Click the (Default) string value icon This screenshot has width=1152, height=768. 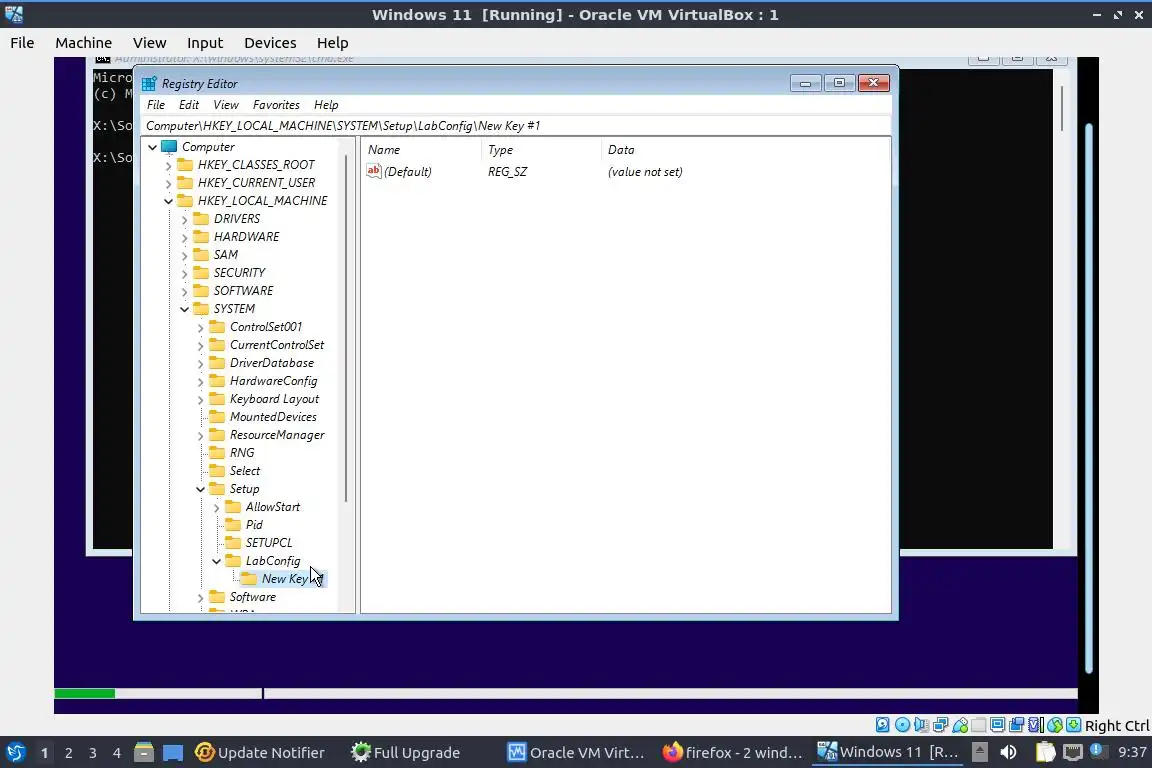click(374, 171)
